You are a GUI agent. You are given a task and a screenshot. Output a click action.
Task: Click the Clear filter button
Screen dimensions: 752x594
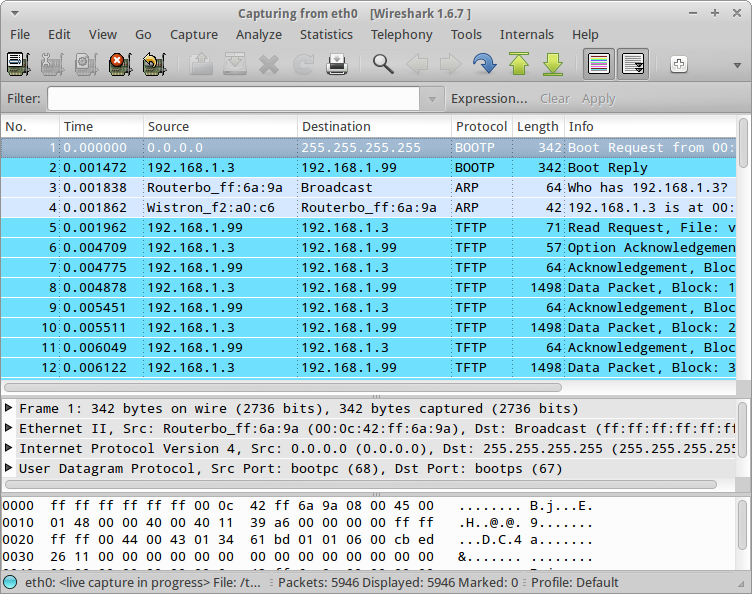pyautogui.click(x=555, y=99)
